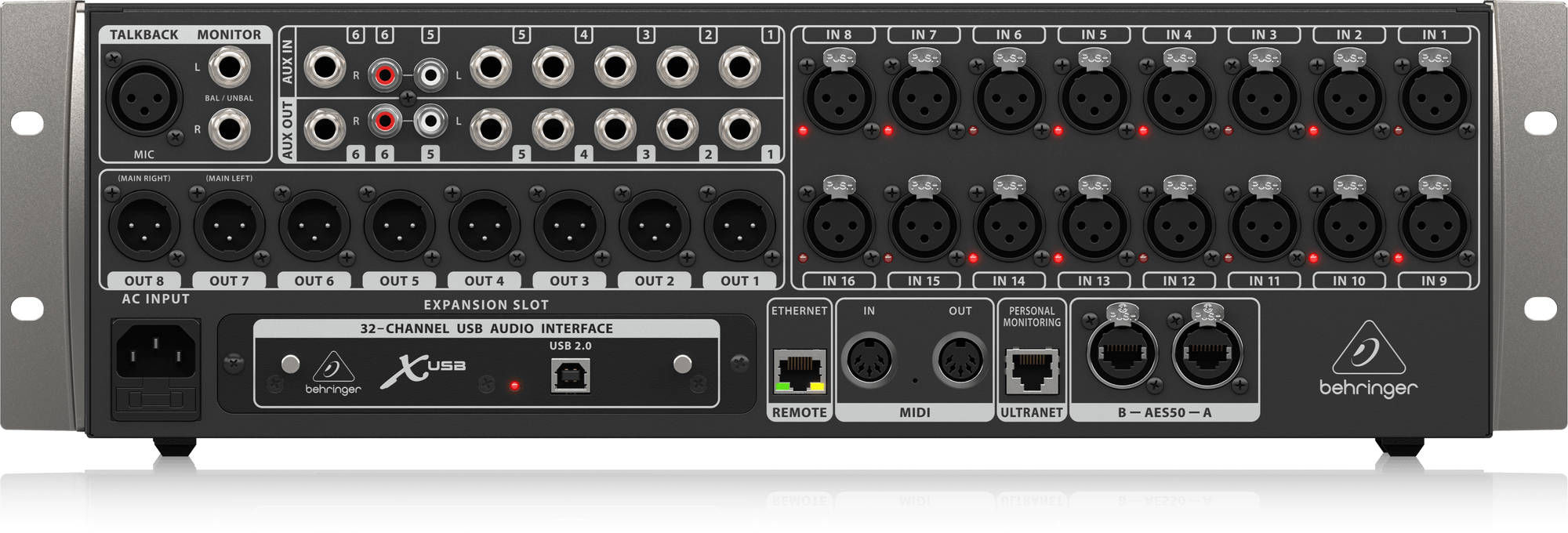Select the Ultranet personal monitoring port
This screenshot has width=1568, height=533.
1031,372
